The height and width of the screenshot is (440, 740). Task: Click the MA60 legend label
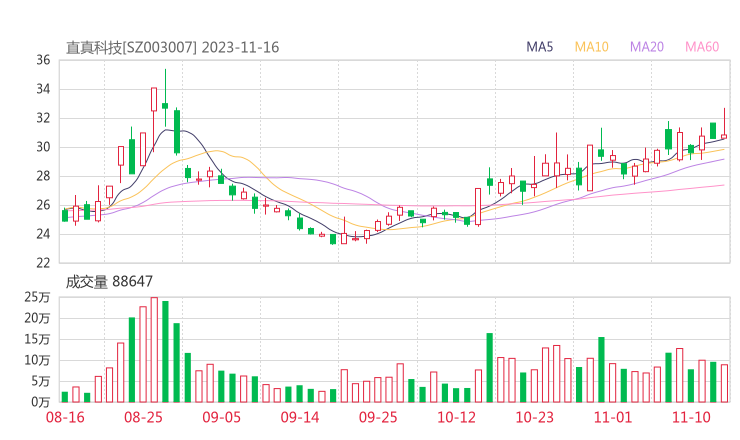click(x=702, y=47)
